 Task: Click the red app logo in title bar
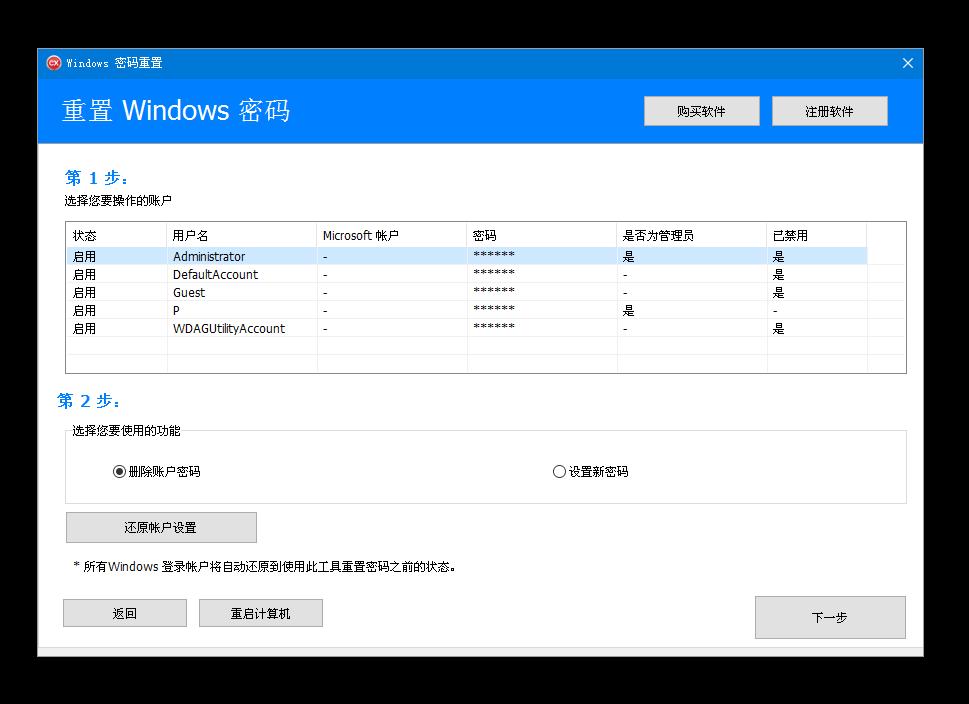click(54, 62)
